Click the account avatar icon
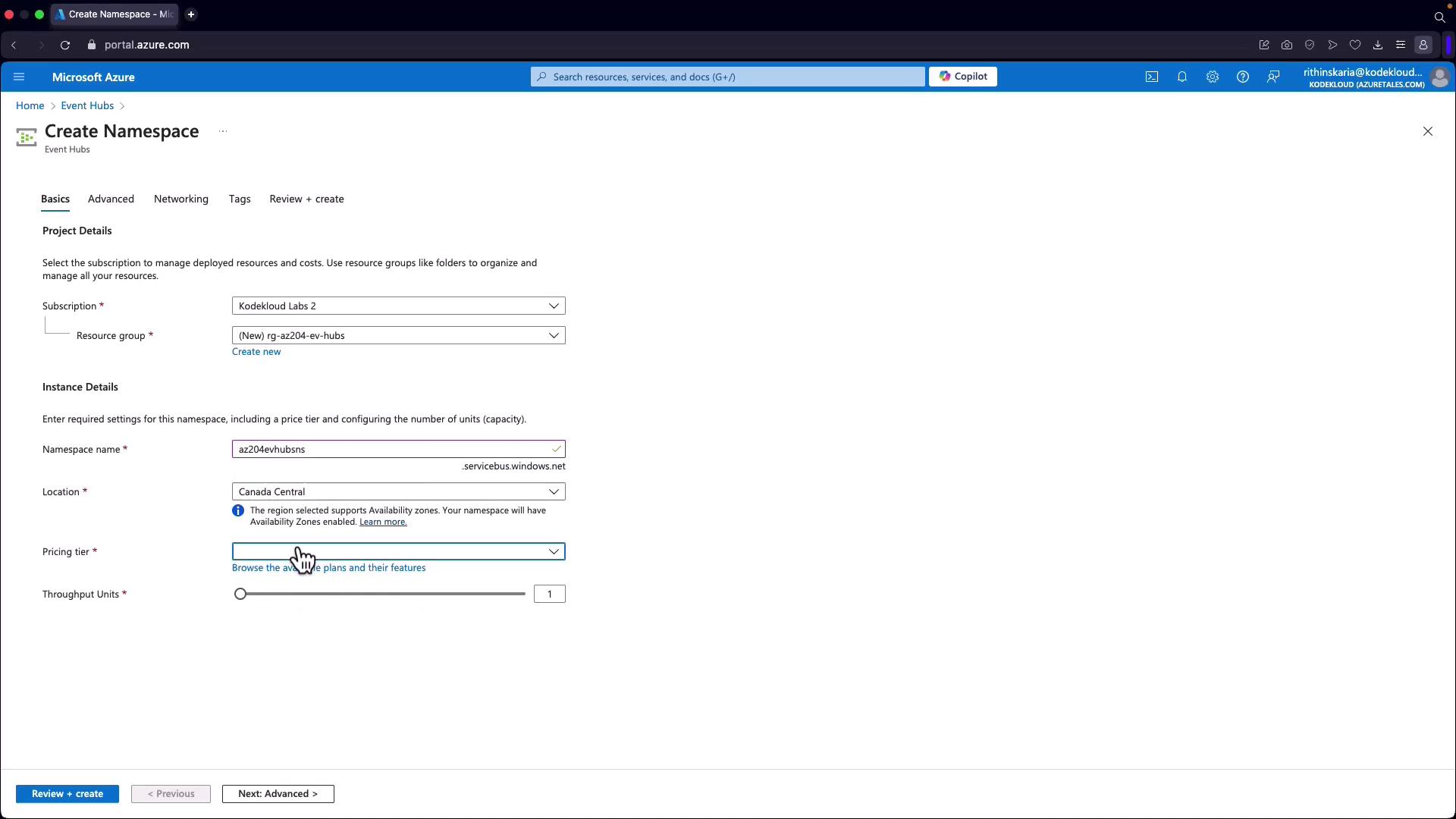This screenshot has width=1456, height=819. [x=1439, y=77]
